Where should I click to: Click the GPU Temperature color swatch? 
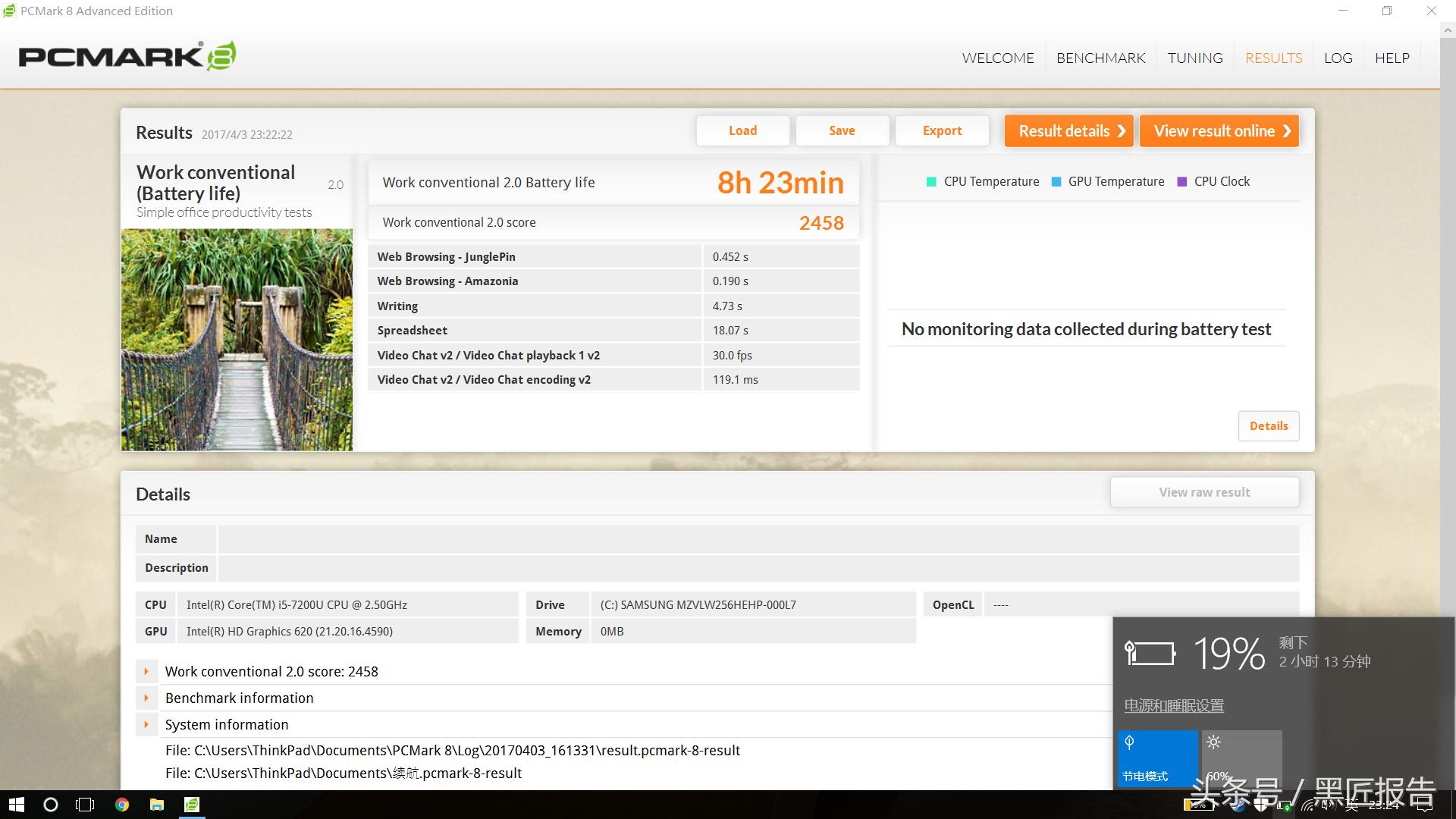click(1056, 182)
